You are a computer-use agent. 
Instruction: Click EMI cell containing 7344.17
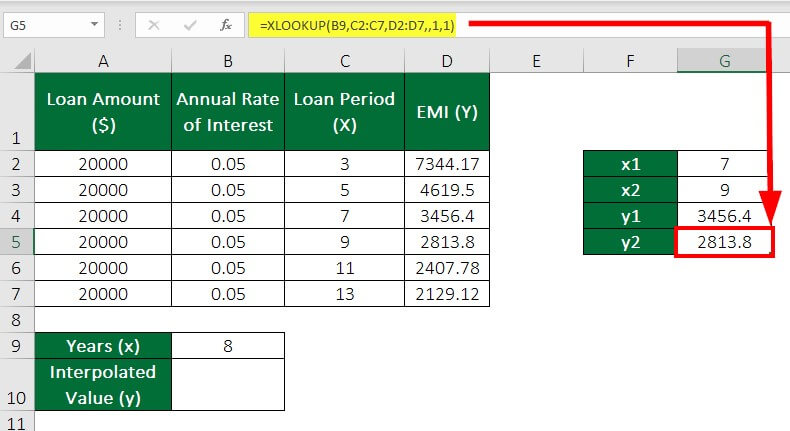[x=447, y=164]
